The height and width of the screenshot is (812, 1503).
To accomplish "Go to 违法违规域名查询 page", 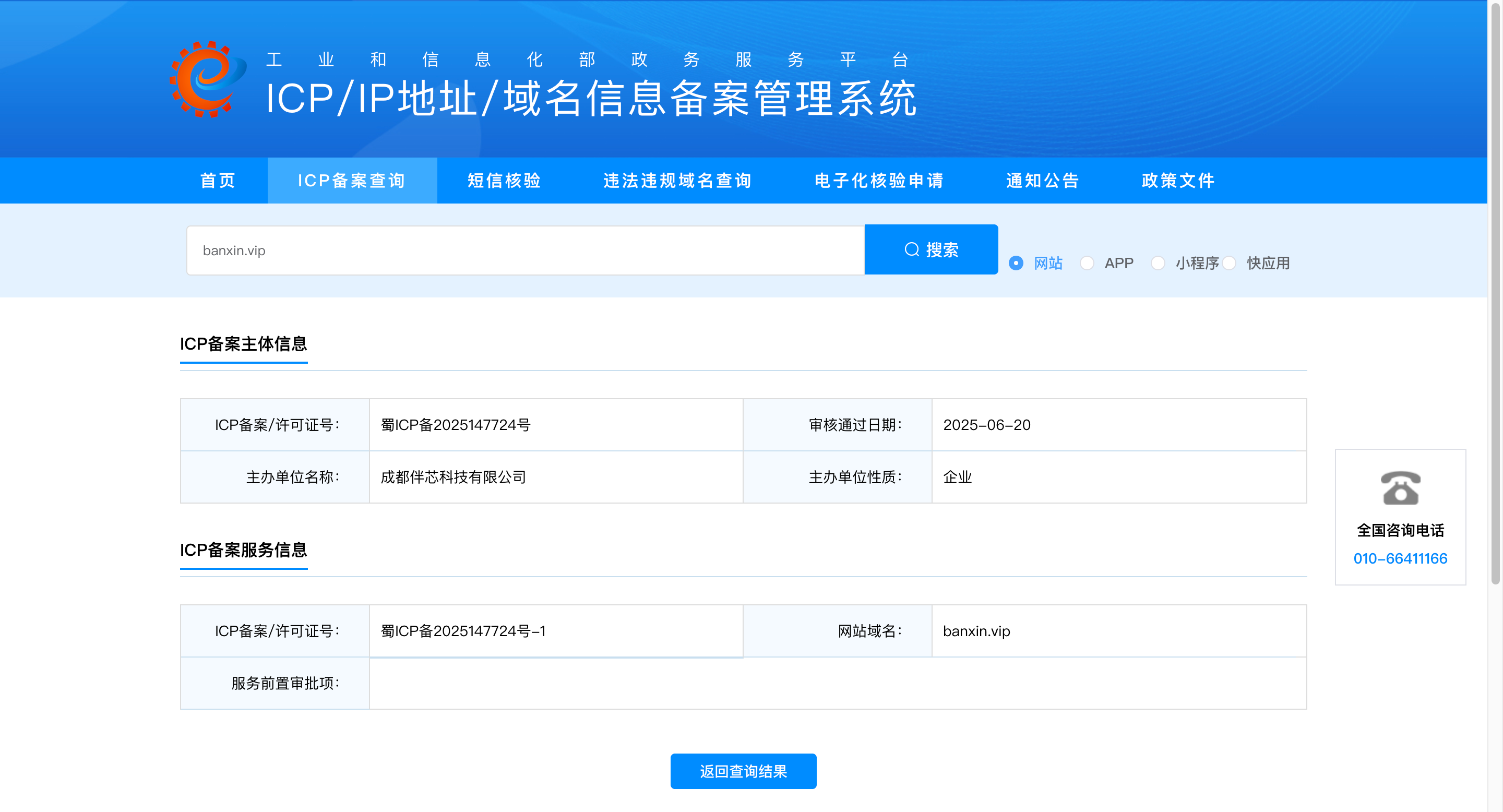I will 677,180.
